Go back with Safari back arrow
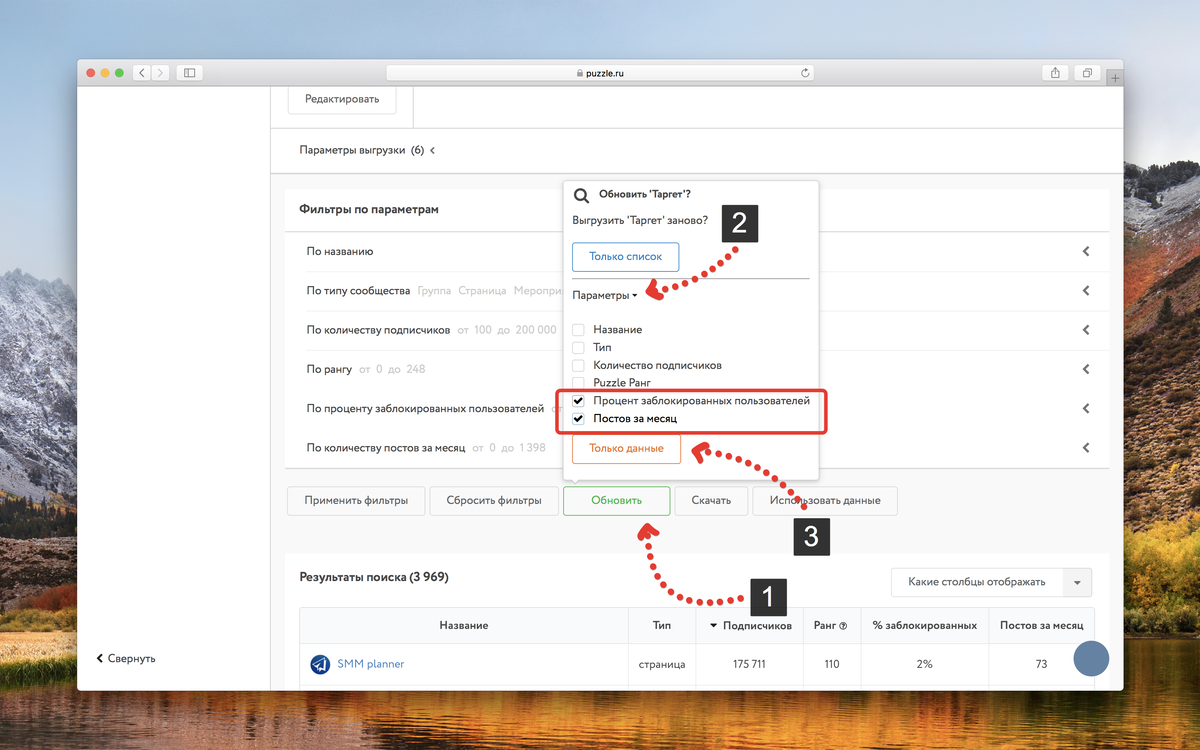This screenshot has width=1200, height=750. [142, 73]
